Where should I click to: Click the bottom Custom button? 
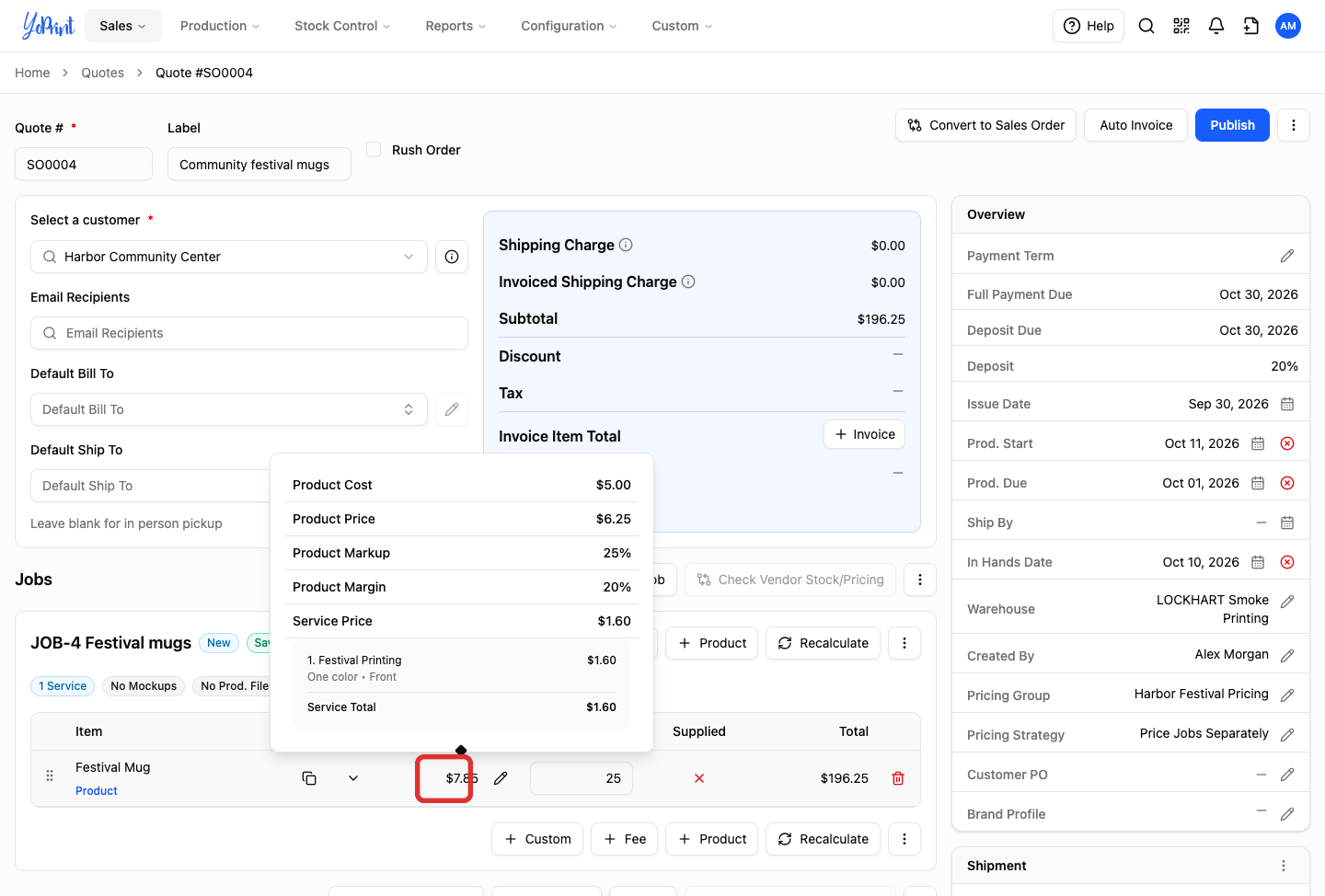click(537, 839)
